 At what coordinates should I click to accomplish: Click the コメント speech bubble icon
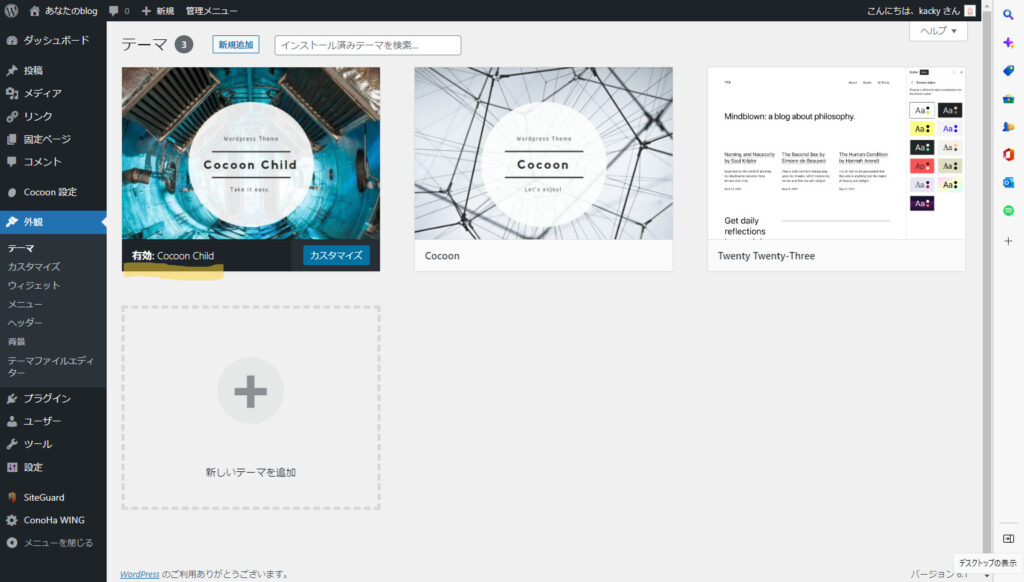tap(12, 162)
